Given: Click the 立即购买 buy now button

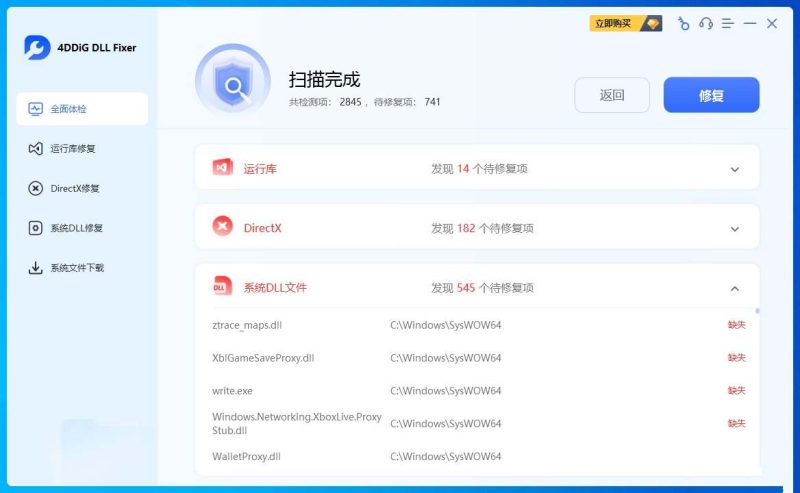Looking at the screenshot, I should click(626, 23).
